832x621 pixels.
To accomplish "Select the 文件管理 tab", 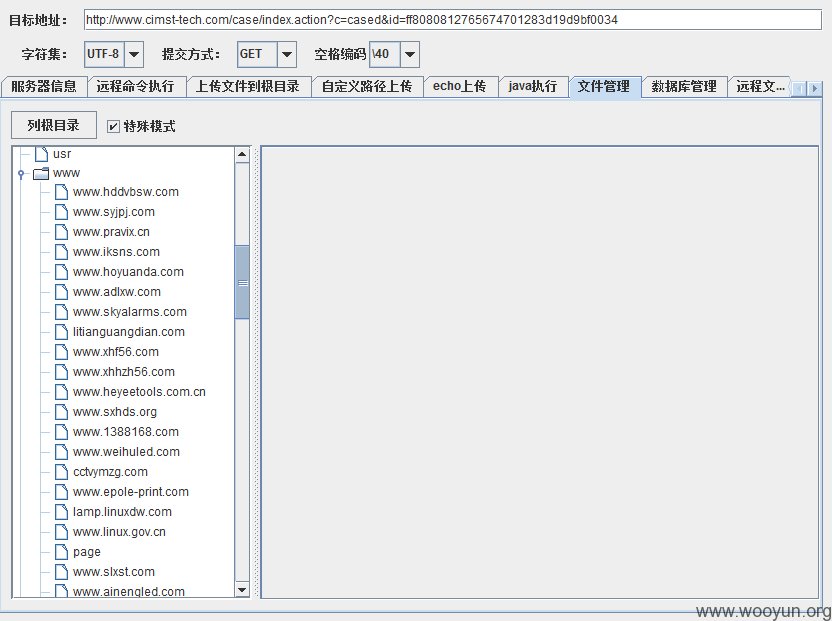I will pos(604,87).
